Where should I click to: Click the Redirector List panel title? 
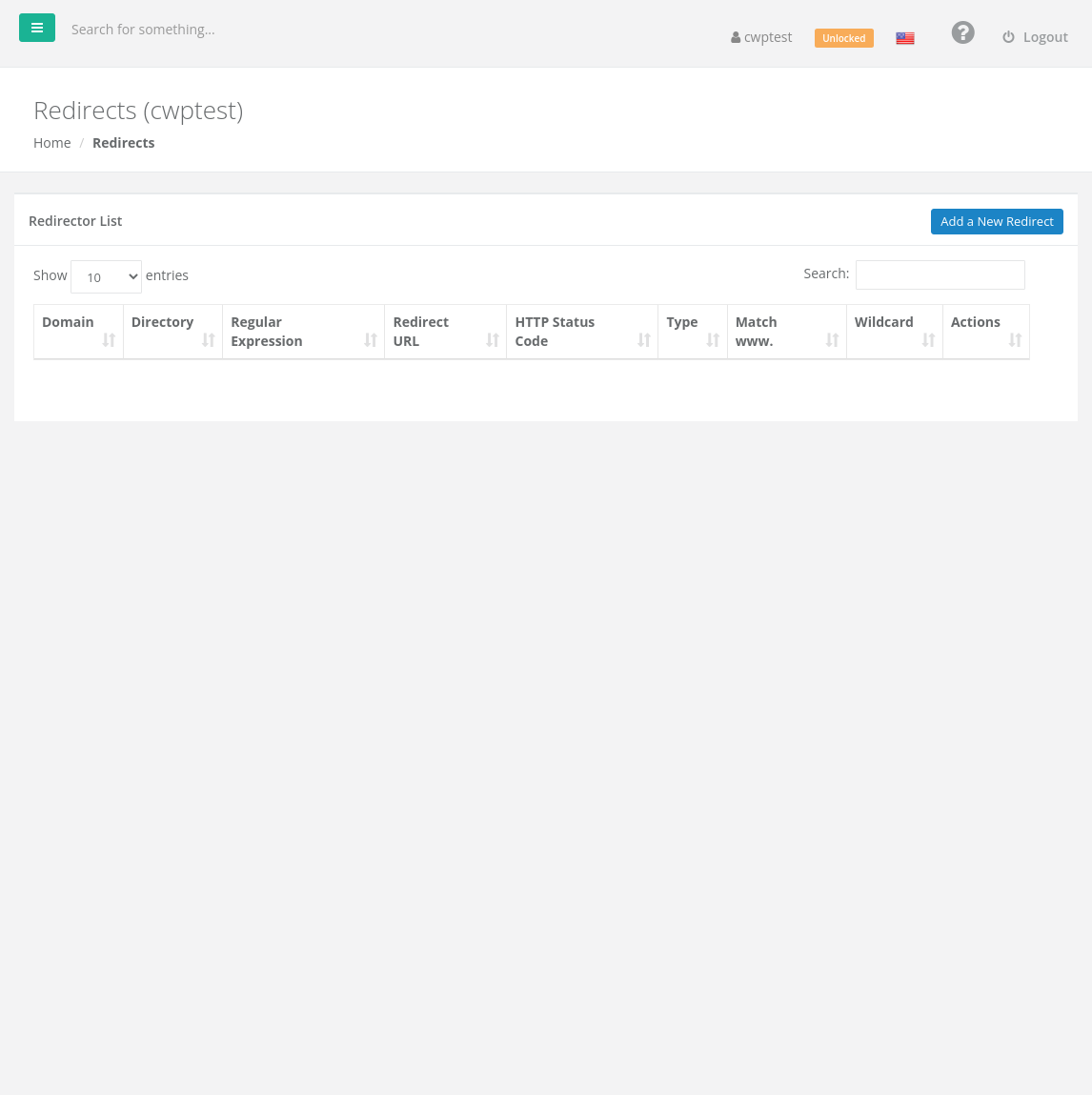(x=75, y=221)
